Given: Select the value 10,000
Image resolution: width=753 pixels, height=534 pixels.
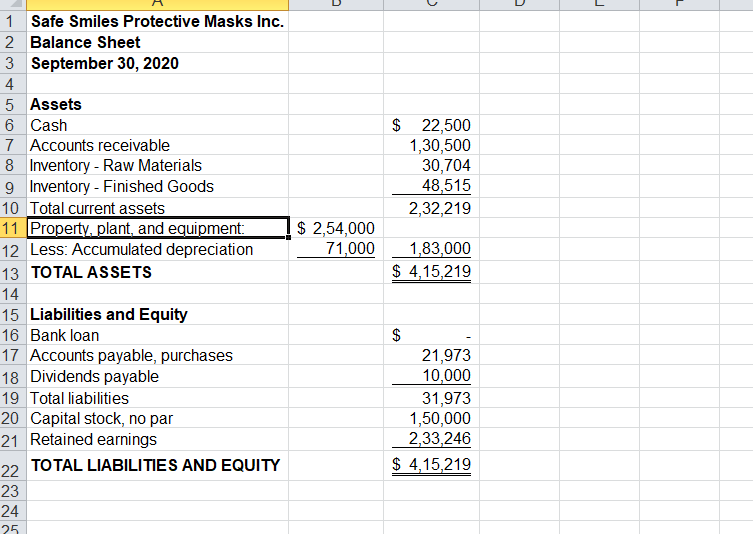Looking at the screenshot, I should click(x=431, y=376).
